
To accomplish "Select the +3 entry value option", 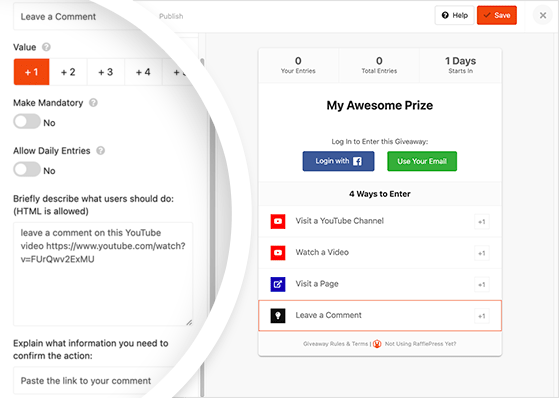I will click(106, 72).
